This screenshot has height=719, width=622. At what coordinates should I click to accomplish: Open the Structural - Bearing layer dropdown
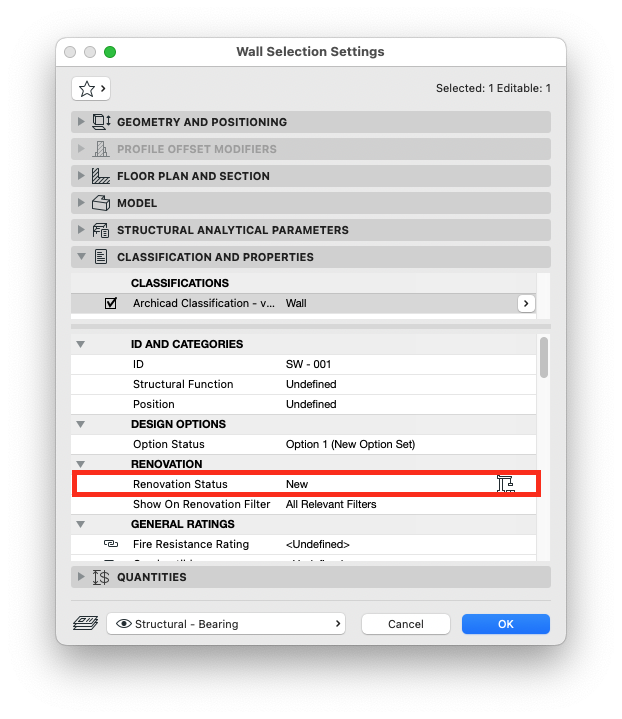coord(226,624)
